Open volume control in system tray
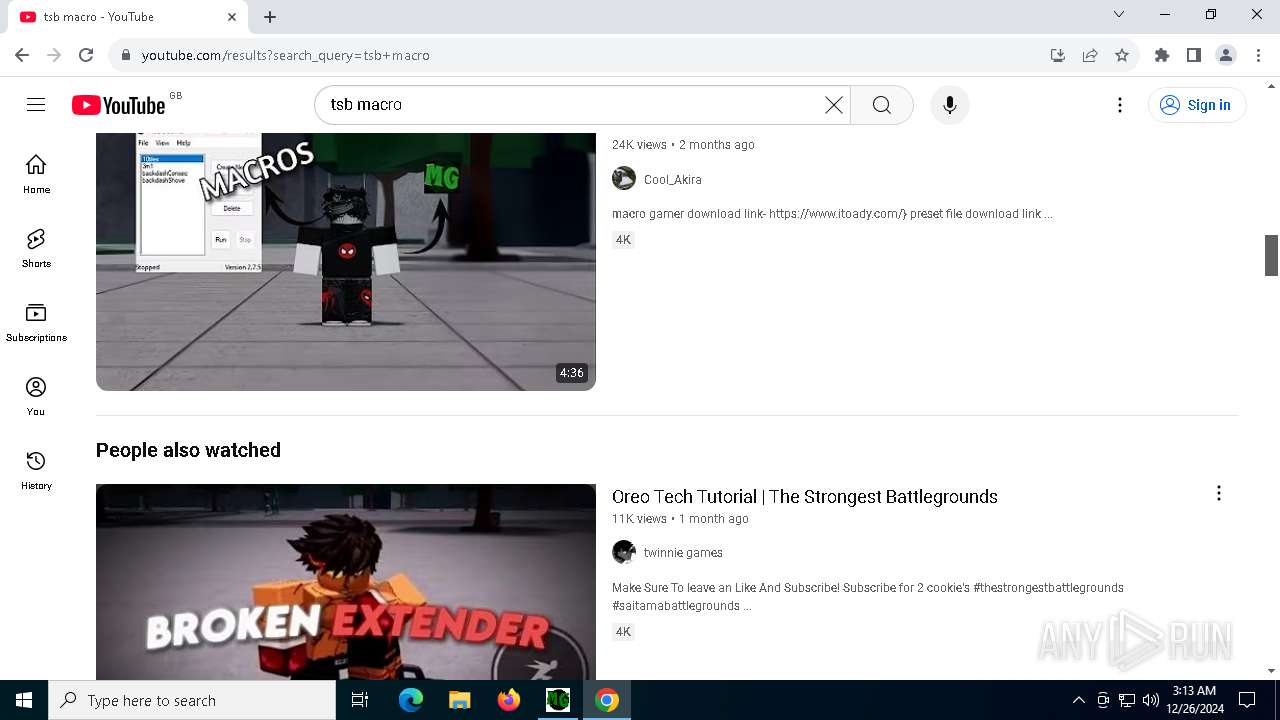 pyautogui.click(x=1150, y=700)
